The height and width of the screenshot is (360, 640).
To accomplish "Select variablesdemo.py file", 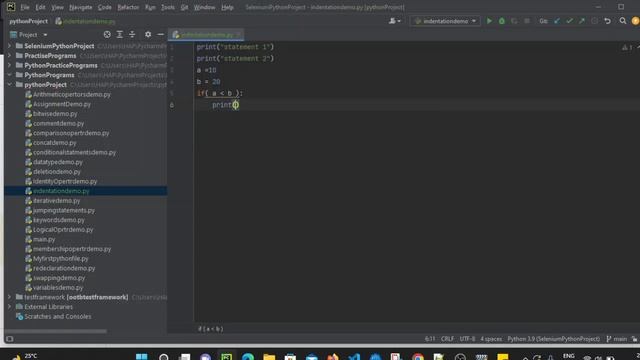I will coord(58,287).
